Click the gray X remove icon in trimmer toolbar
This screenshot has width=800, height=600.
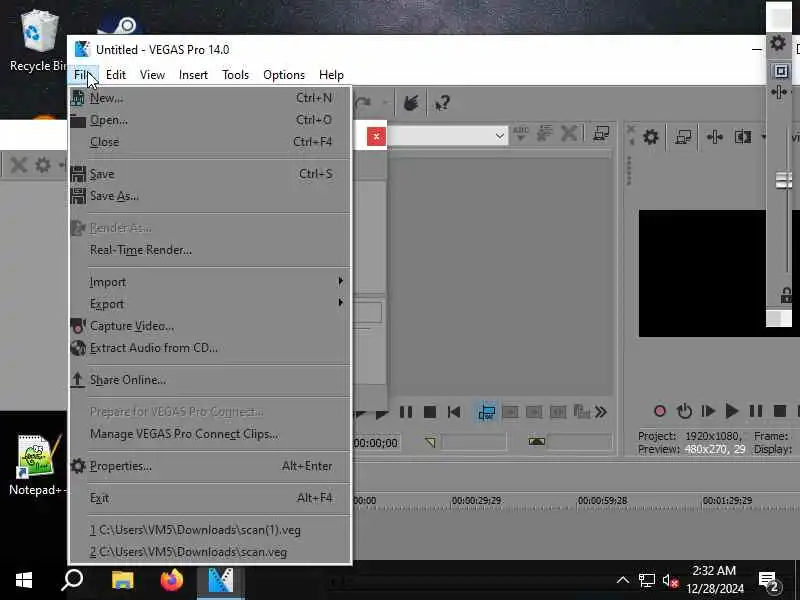(569, 134)
